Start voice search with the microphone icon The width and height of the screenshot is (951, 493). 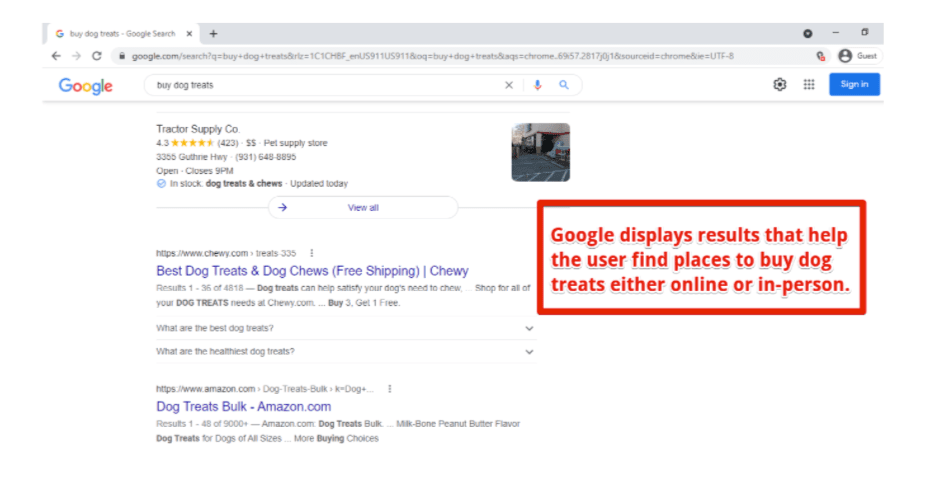[537, 85]
